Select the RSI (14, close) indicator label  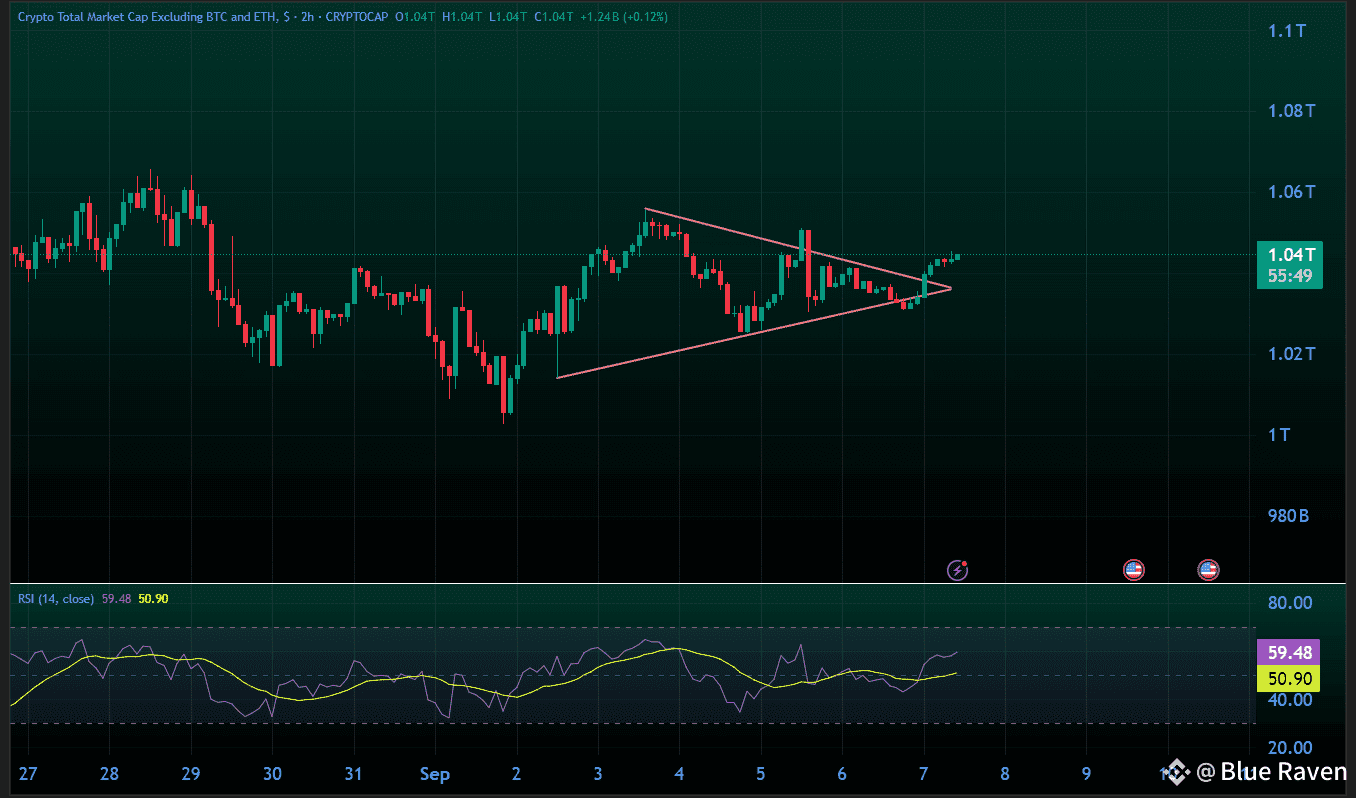tap(56, 598)
